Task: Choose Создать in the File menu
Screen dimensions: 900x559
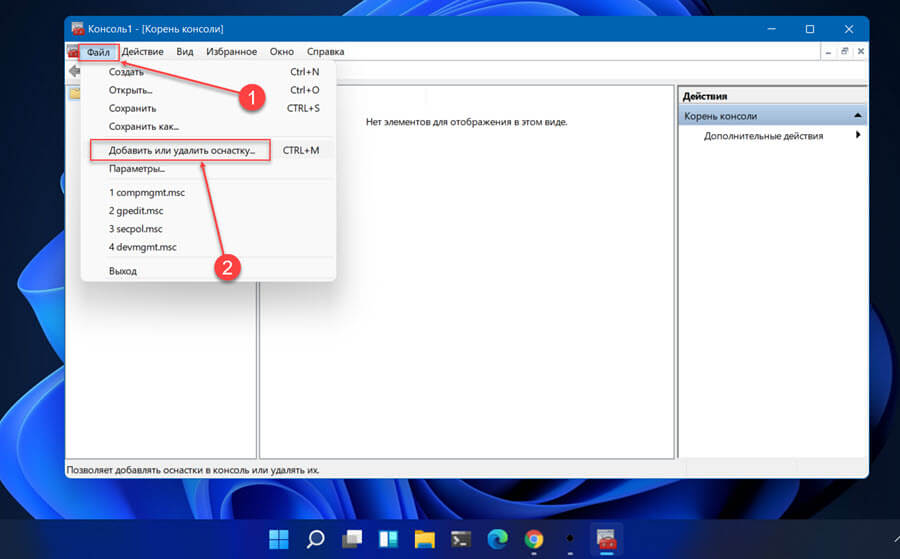Action: click(x=208, y=72)
